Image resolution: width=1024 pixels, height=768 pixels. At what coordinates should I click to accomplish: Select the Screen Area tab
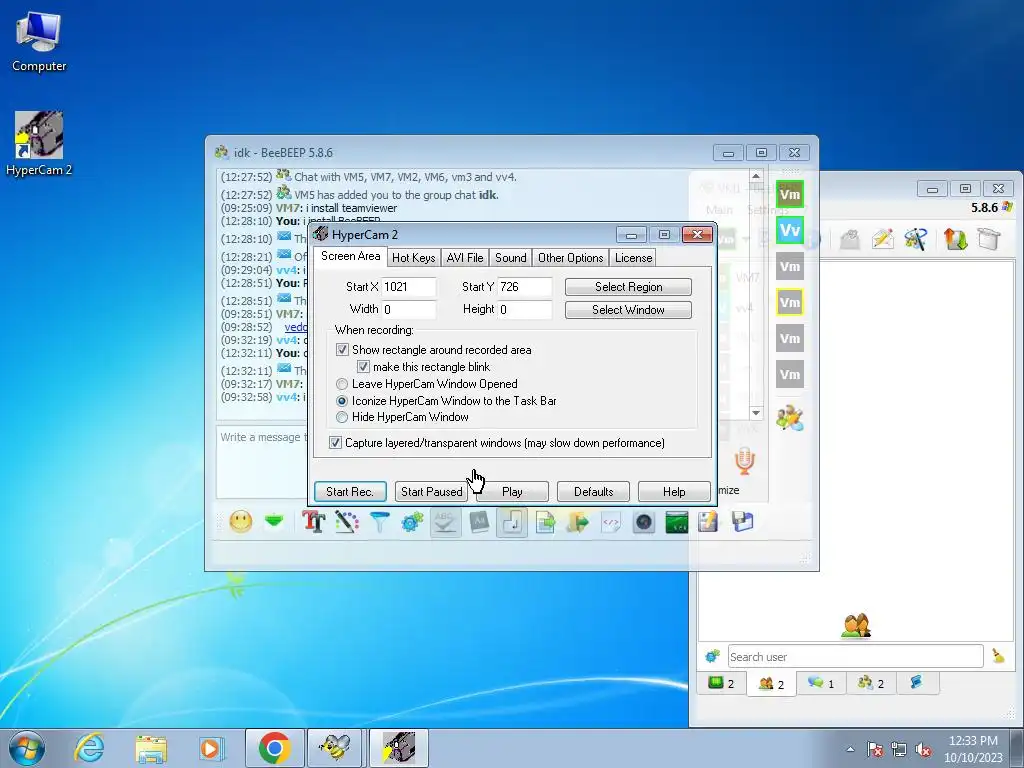(x=350, y=256)
